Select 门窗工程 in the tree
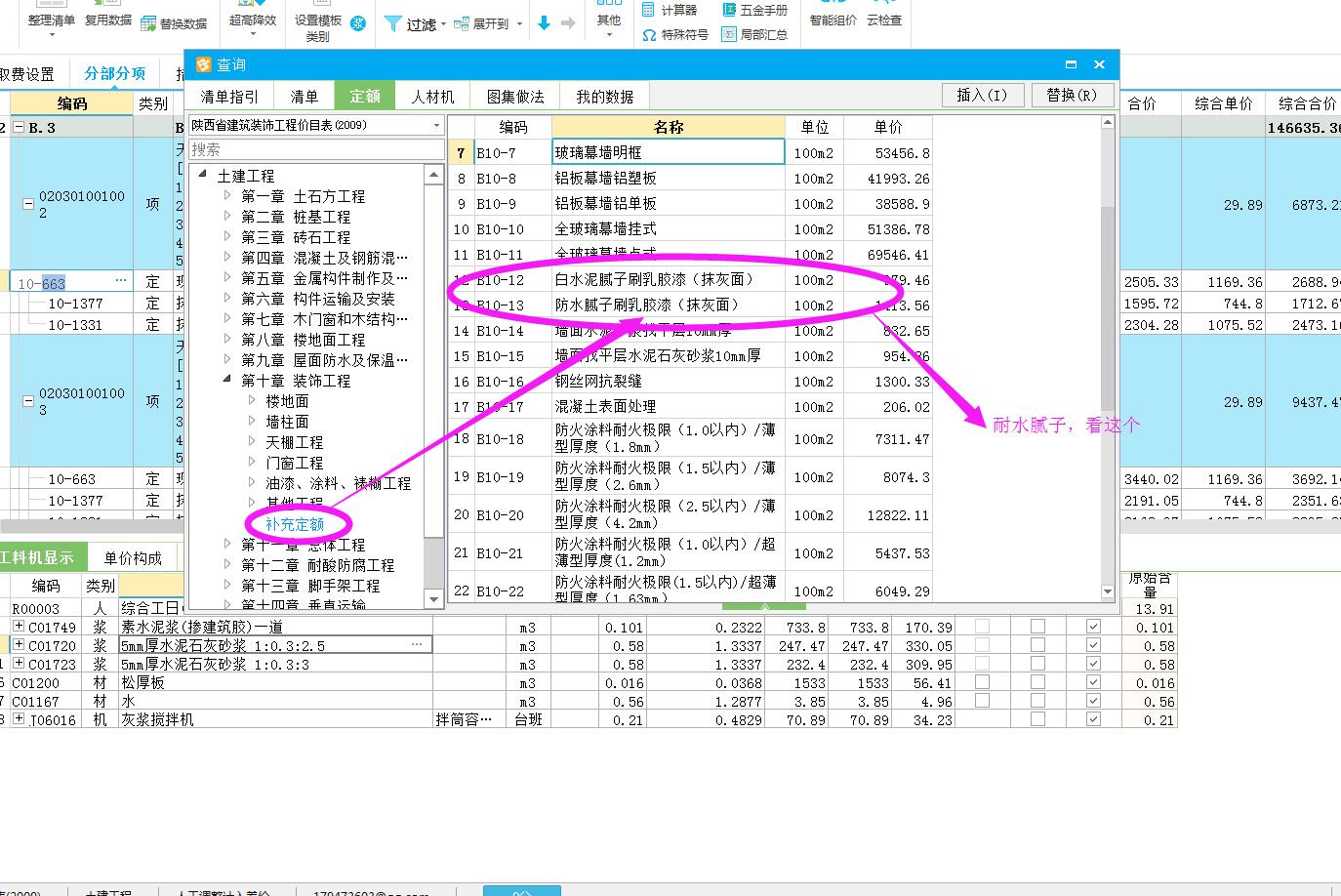 coord(295,463)
